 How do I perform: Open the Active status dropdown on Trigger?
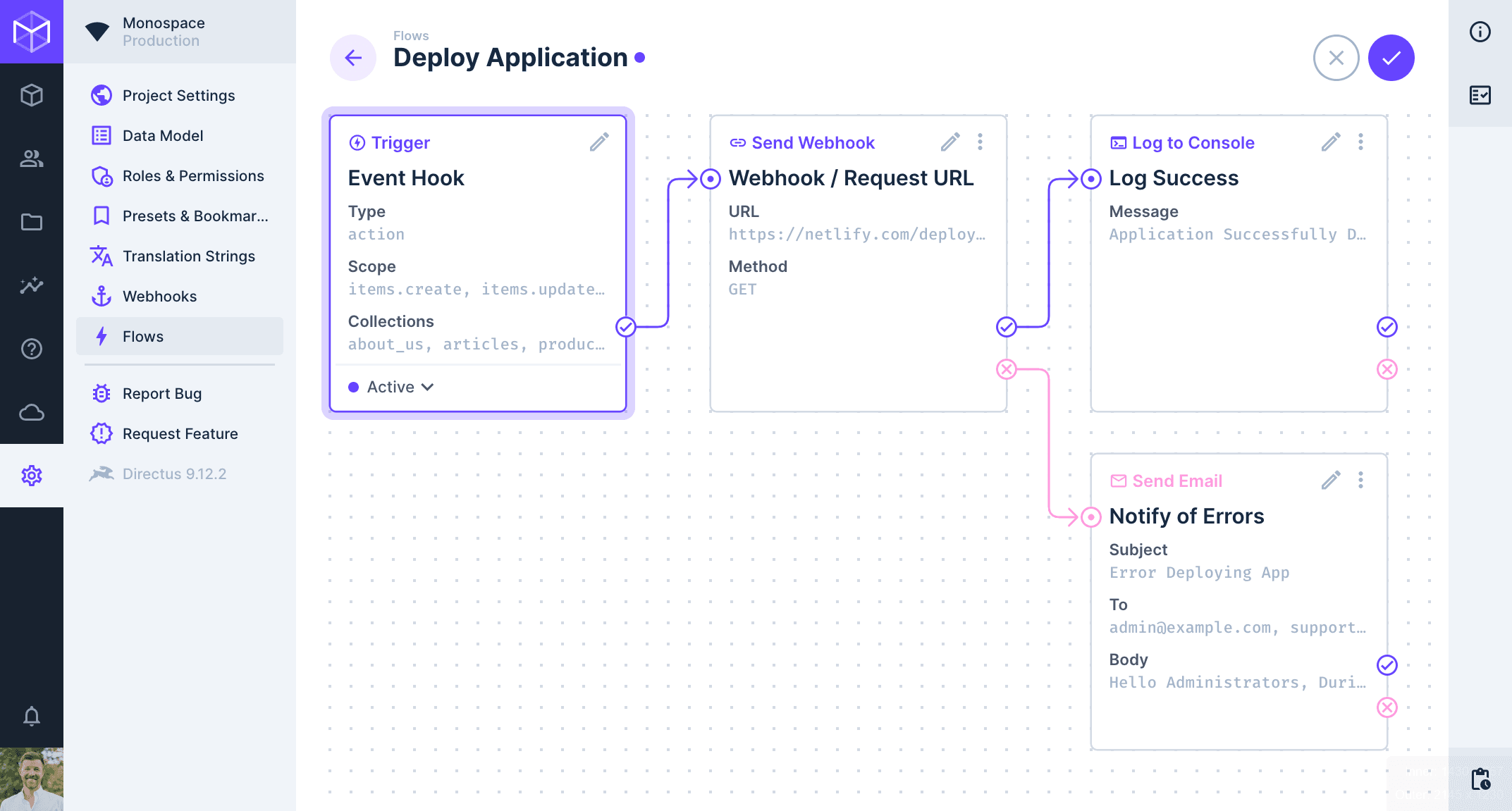(x=392, y=387)
